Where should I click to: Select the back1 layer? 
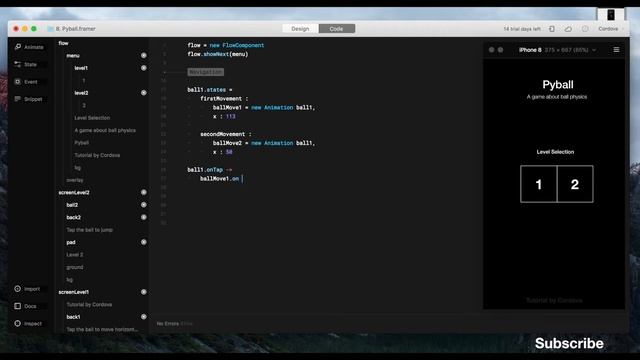coord(73,317)
